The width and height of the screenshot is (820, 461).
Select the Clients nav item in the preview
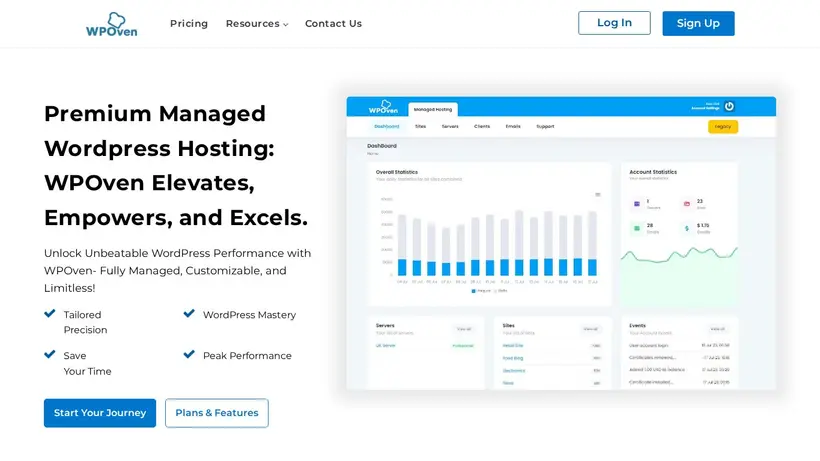pos(482,126)
